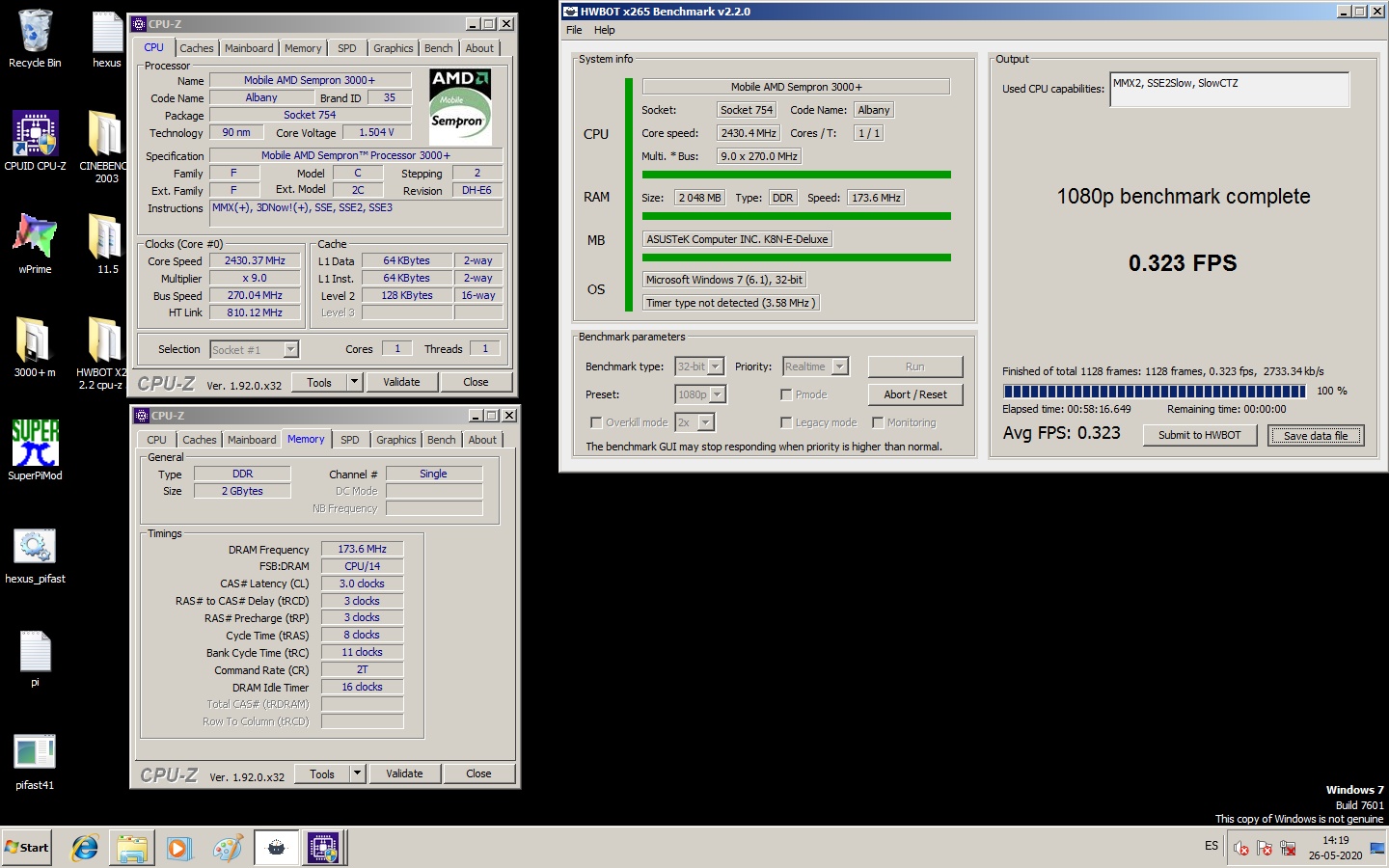Click the title bar icon of the CPU-Z Memory window
This screenshot has width=1389, height=868.
pos(142,416)
